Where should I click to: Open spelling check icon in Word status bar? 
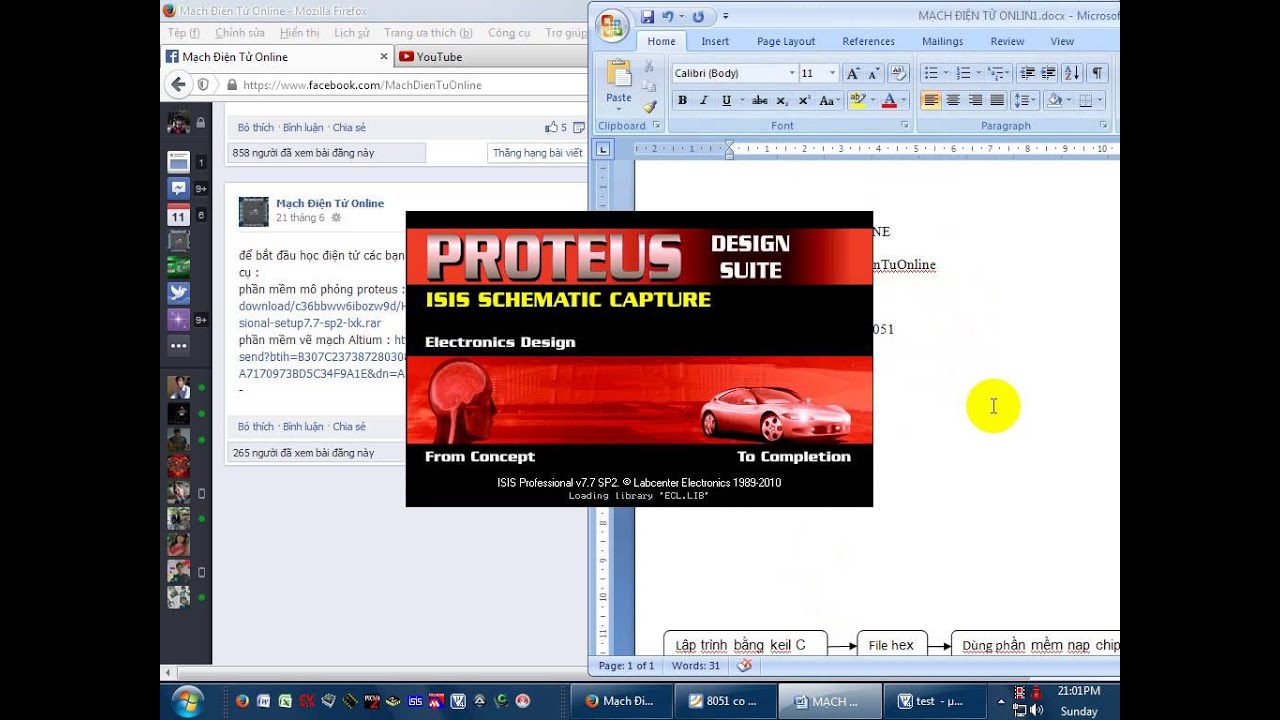[x=743, y=666]
